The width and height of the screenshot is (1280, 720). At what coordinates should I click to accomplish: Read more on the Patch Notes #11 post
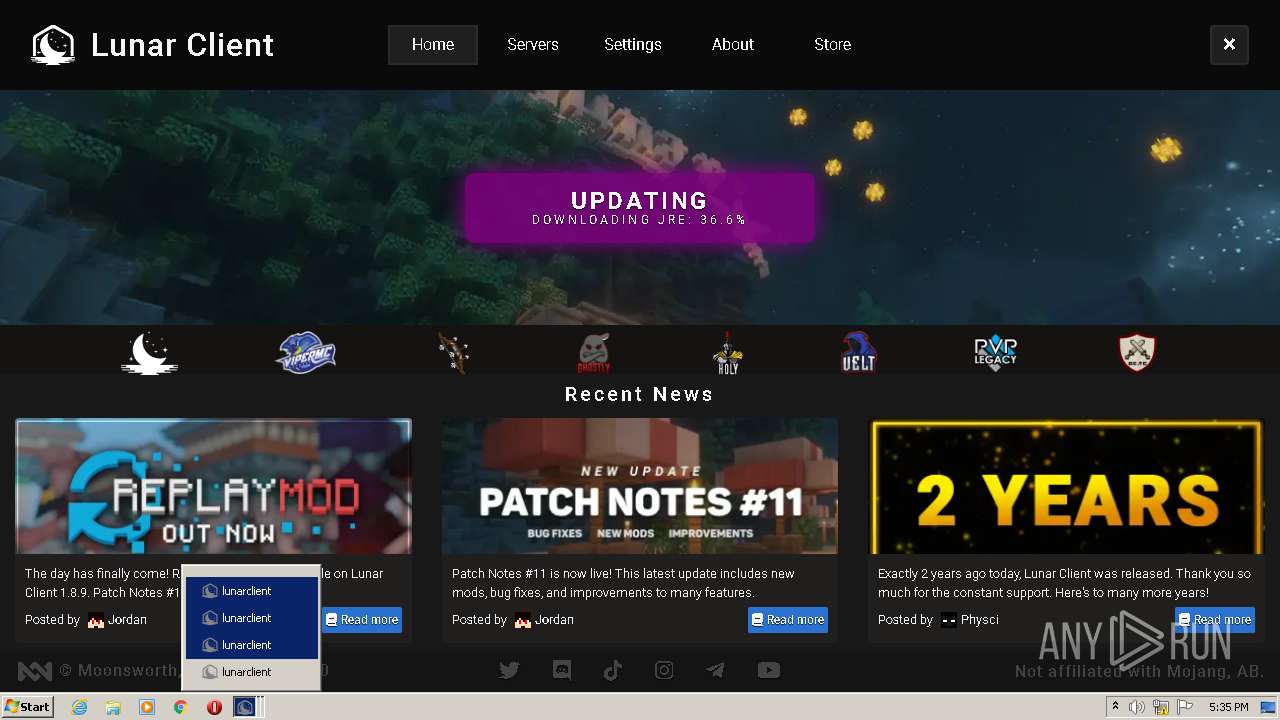pos(788,620)
